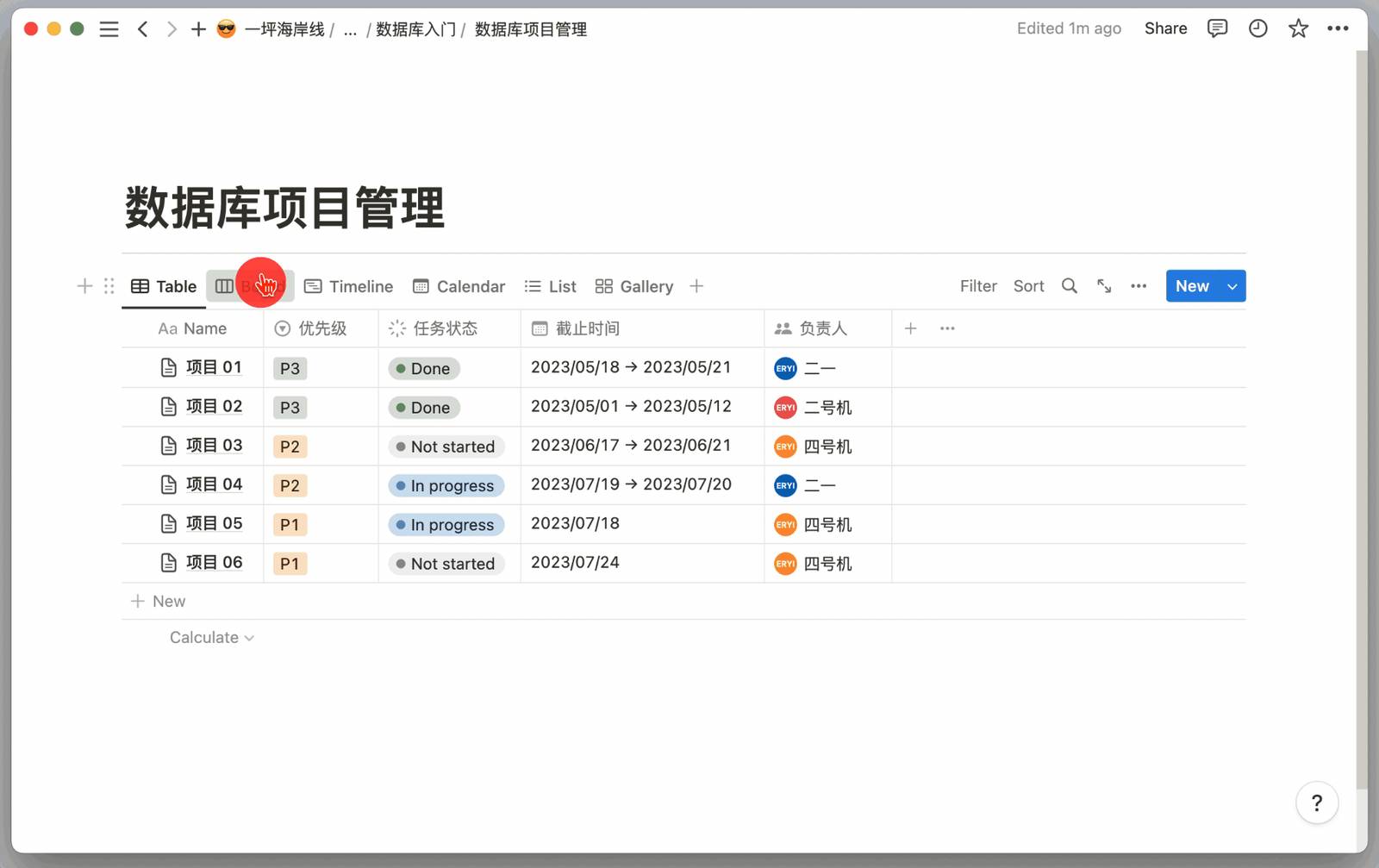
Task: Click the In progress status of 项目 04
Action: coord(445,486)
